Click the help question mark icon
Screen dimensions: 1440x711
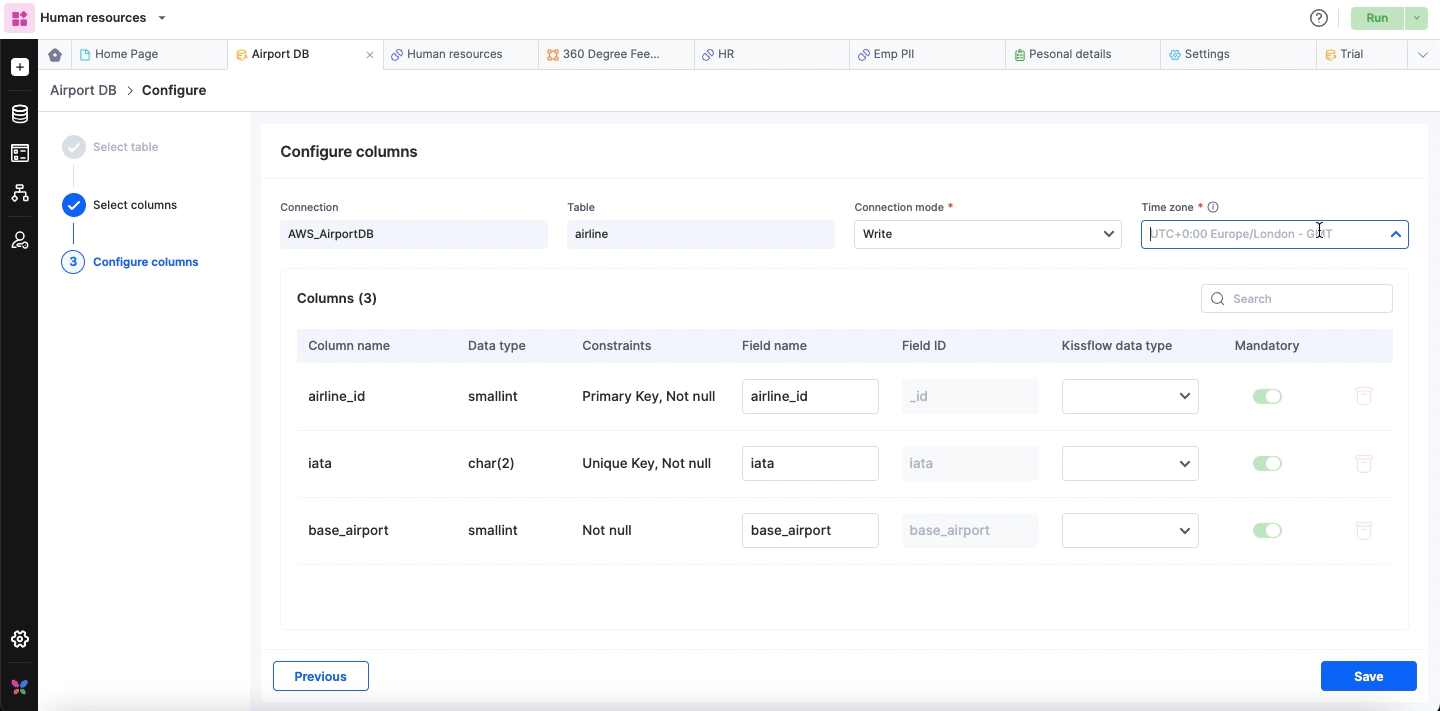click(1318, 18)
